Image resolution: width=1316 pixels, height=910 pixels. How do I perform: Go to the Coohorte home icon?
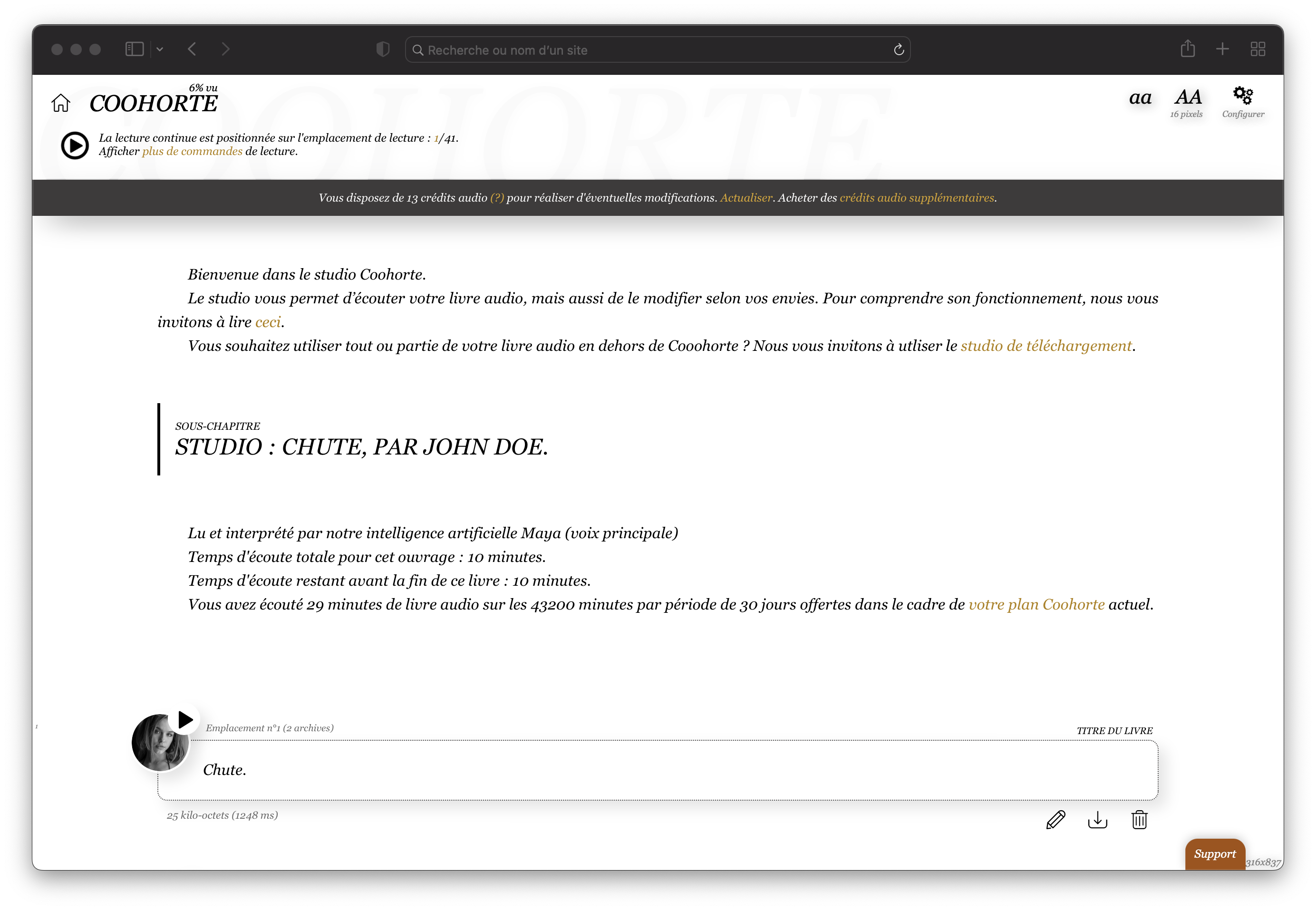point(60,103)
